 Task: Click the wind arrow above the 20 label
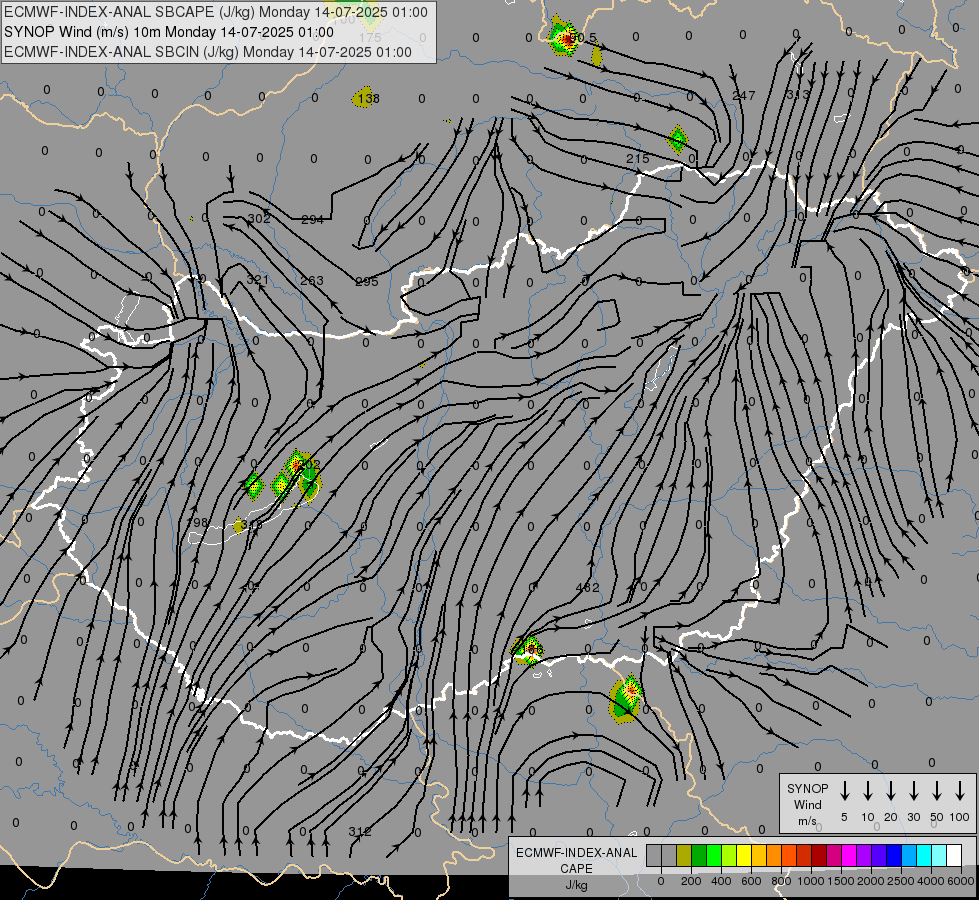(x=890, y=791)
